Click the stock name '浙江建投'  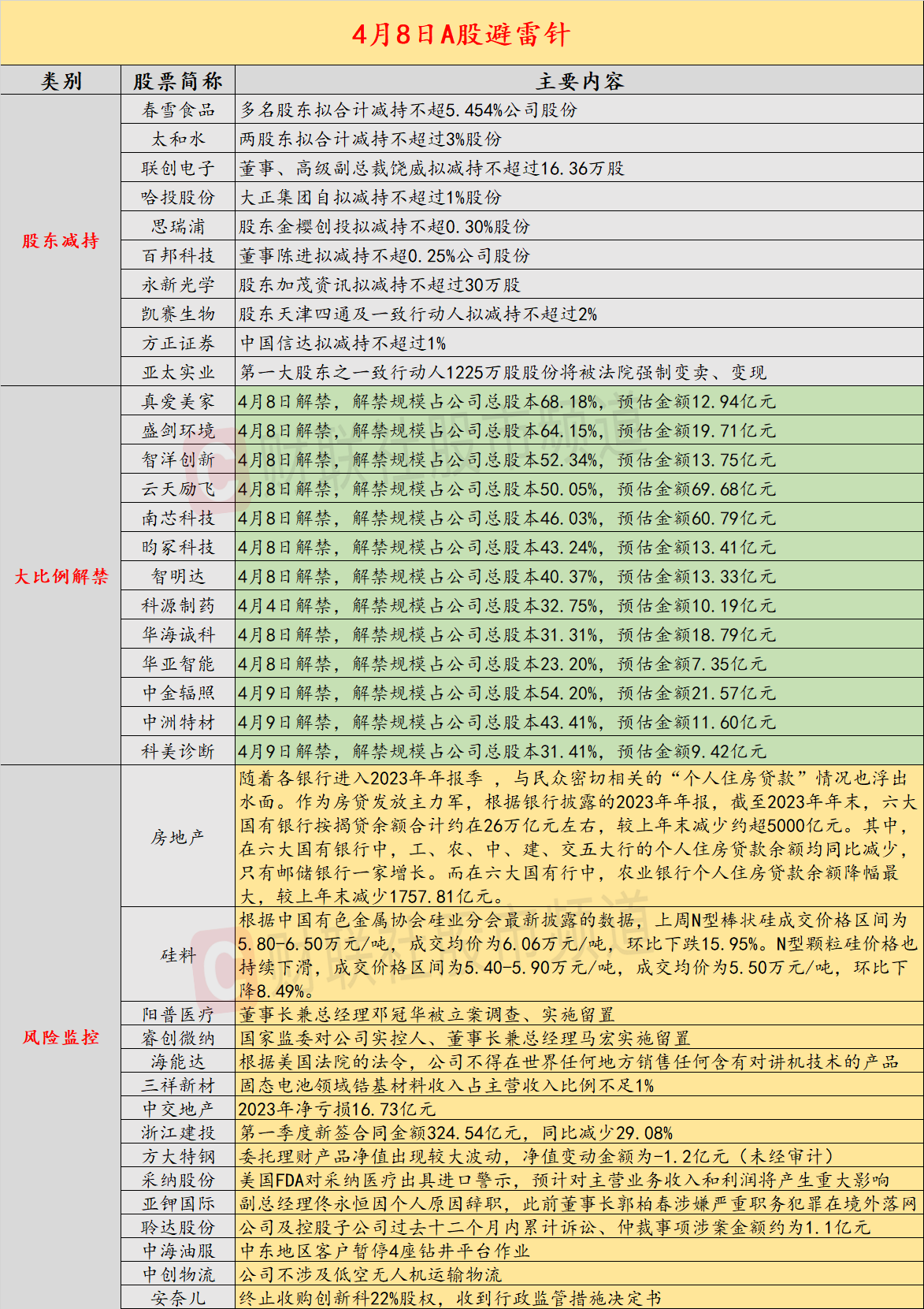tap(178, 1132)
